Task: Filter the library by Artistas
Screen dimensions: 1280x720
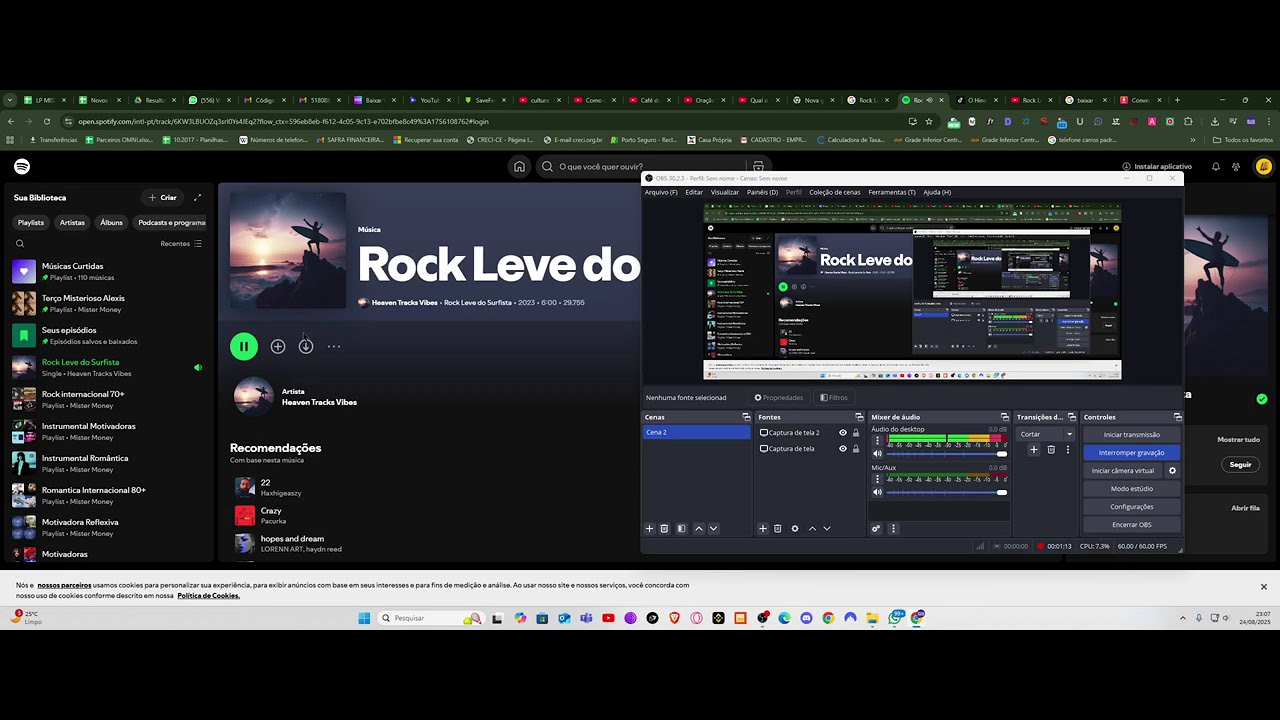Action: pos(72,223)
